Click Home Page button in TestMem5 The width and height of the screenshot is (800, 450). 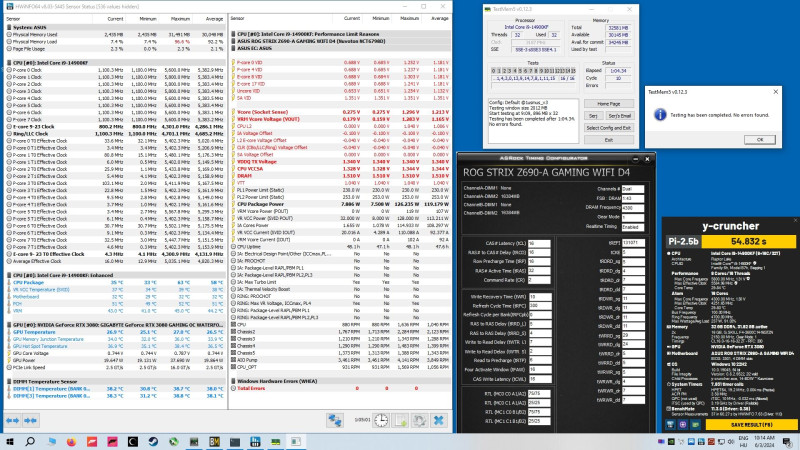coord(609,104)
